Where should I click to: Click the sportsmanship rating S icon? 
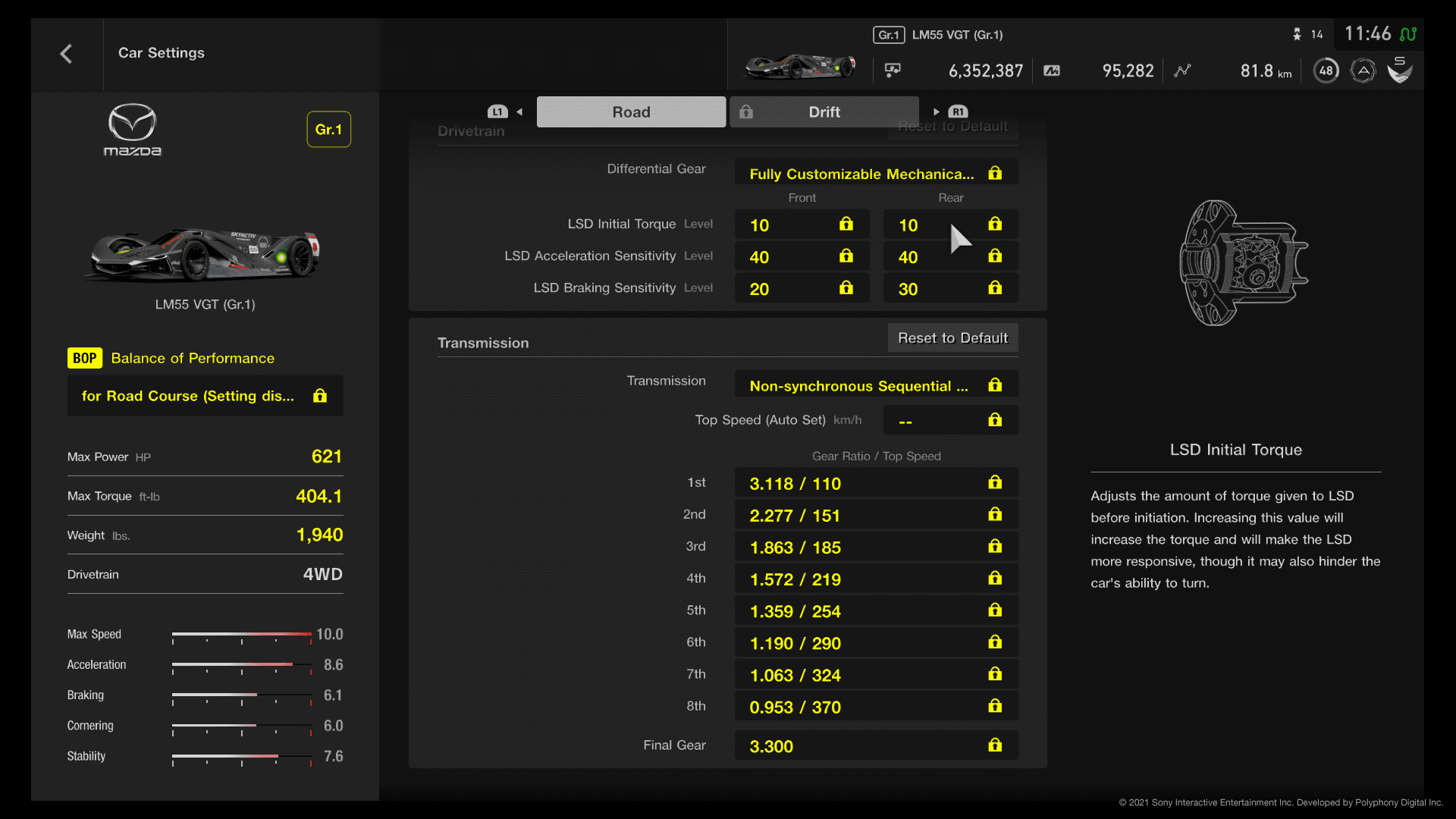click(x=1400, y=70)
